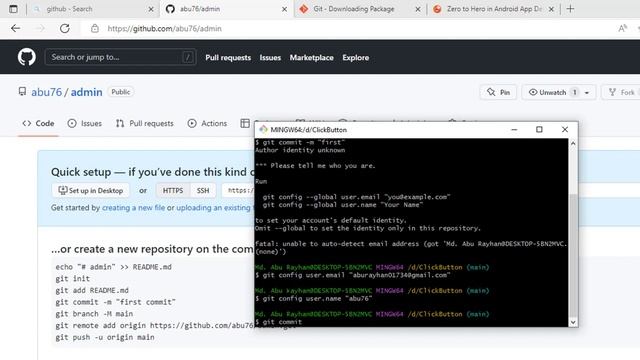View site security lock info
The width and height of the screenshot is (640, 360).
pyautogui.click(x=95, y=29)
